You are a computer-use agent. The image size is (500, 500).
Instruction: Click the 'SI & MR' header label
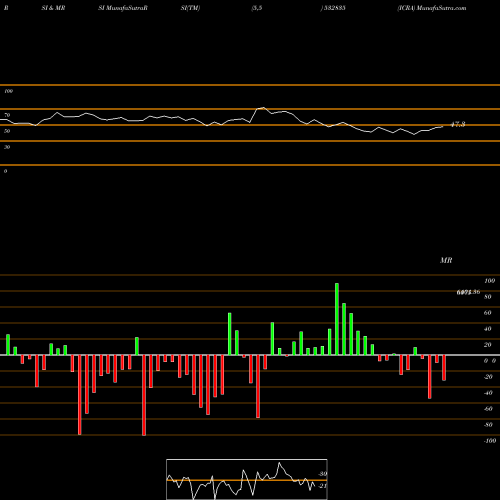[53, 8]
